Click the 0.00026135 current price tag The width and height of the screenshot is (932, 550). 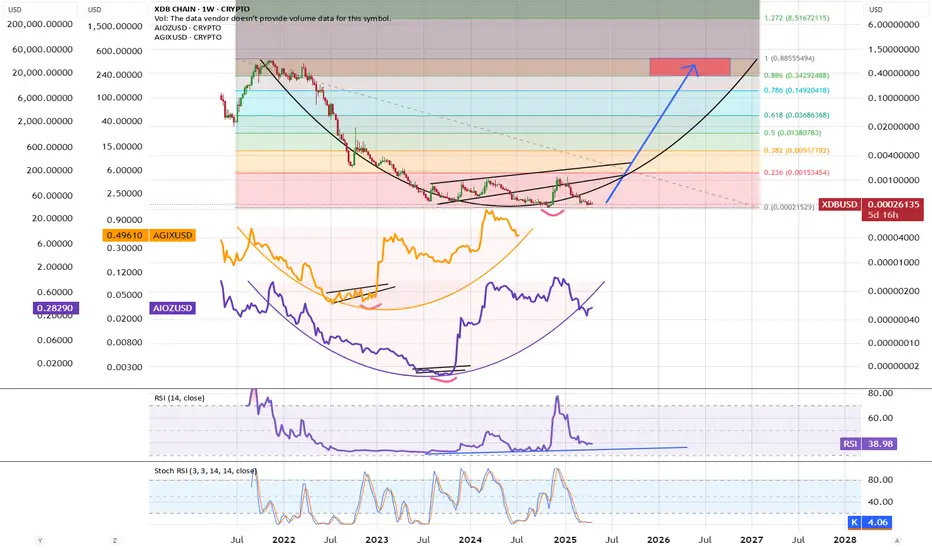coord(893,204)
